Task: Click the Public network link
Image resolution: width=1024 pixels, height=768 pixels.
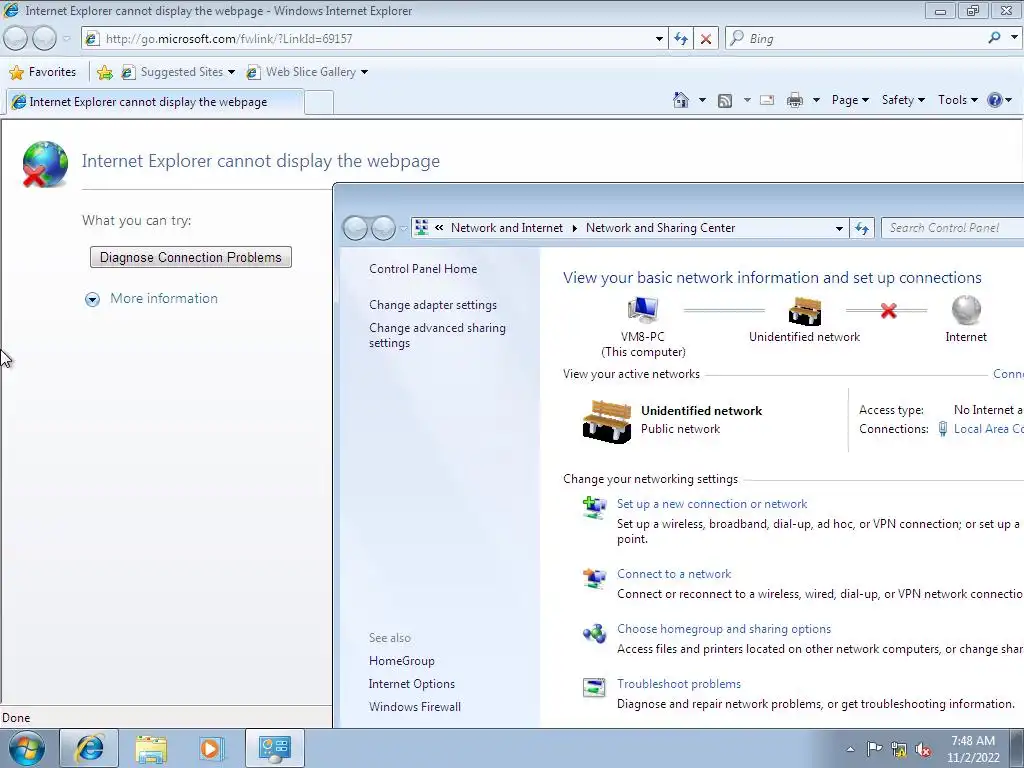Action: pos(680,429)
